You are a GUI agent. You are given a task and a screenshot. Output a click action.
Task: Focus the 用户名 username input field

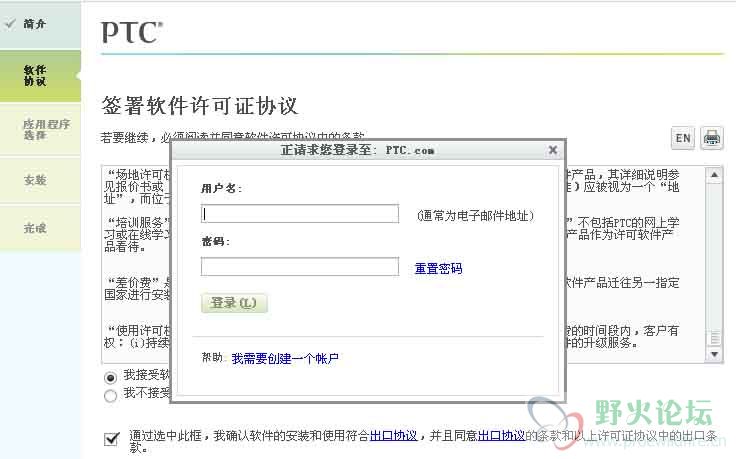pos(300,214)
